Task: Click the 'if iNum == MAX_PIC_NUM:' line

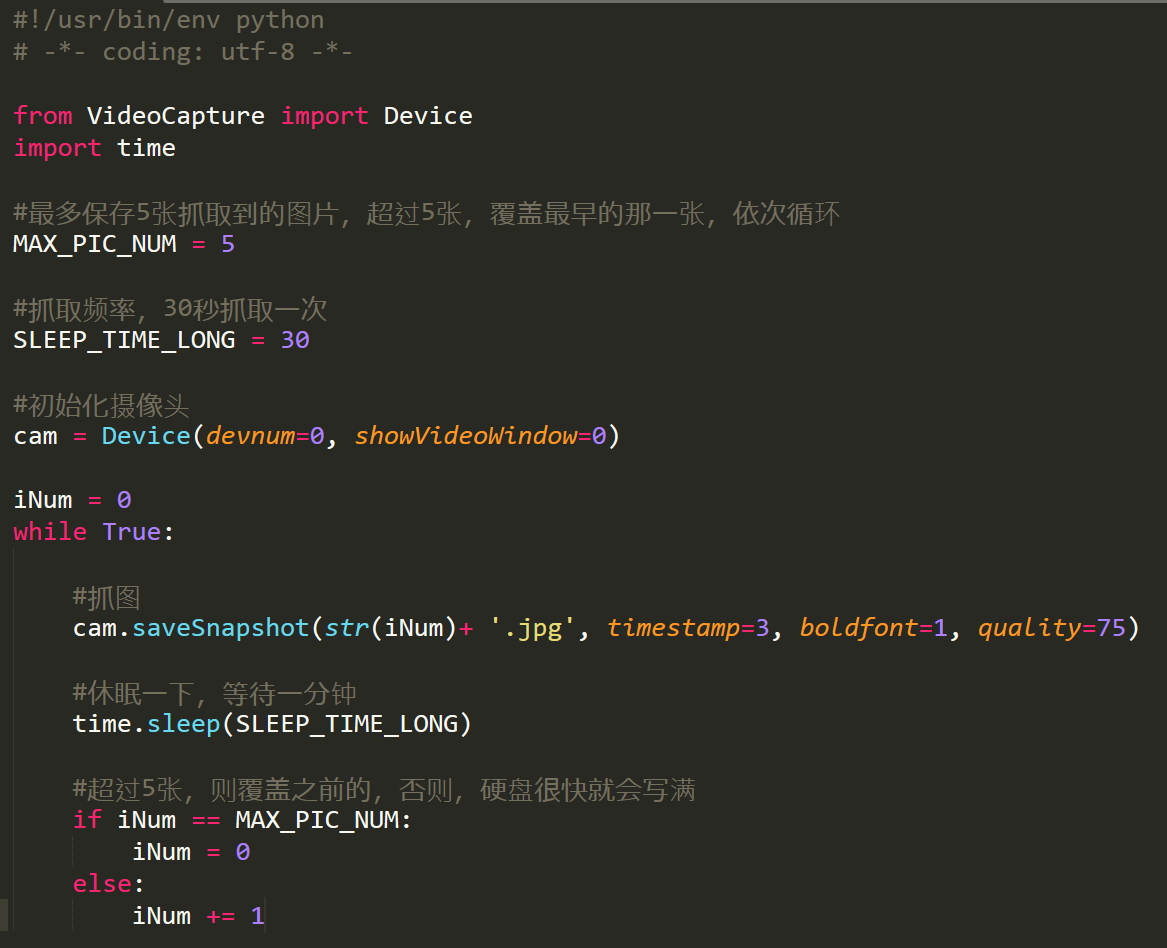Action: (x=242, y=820)
